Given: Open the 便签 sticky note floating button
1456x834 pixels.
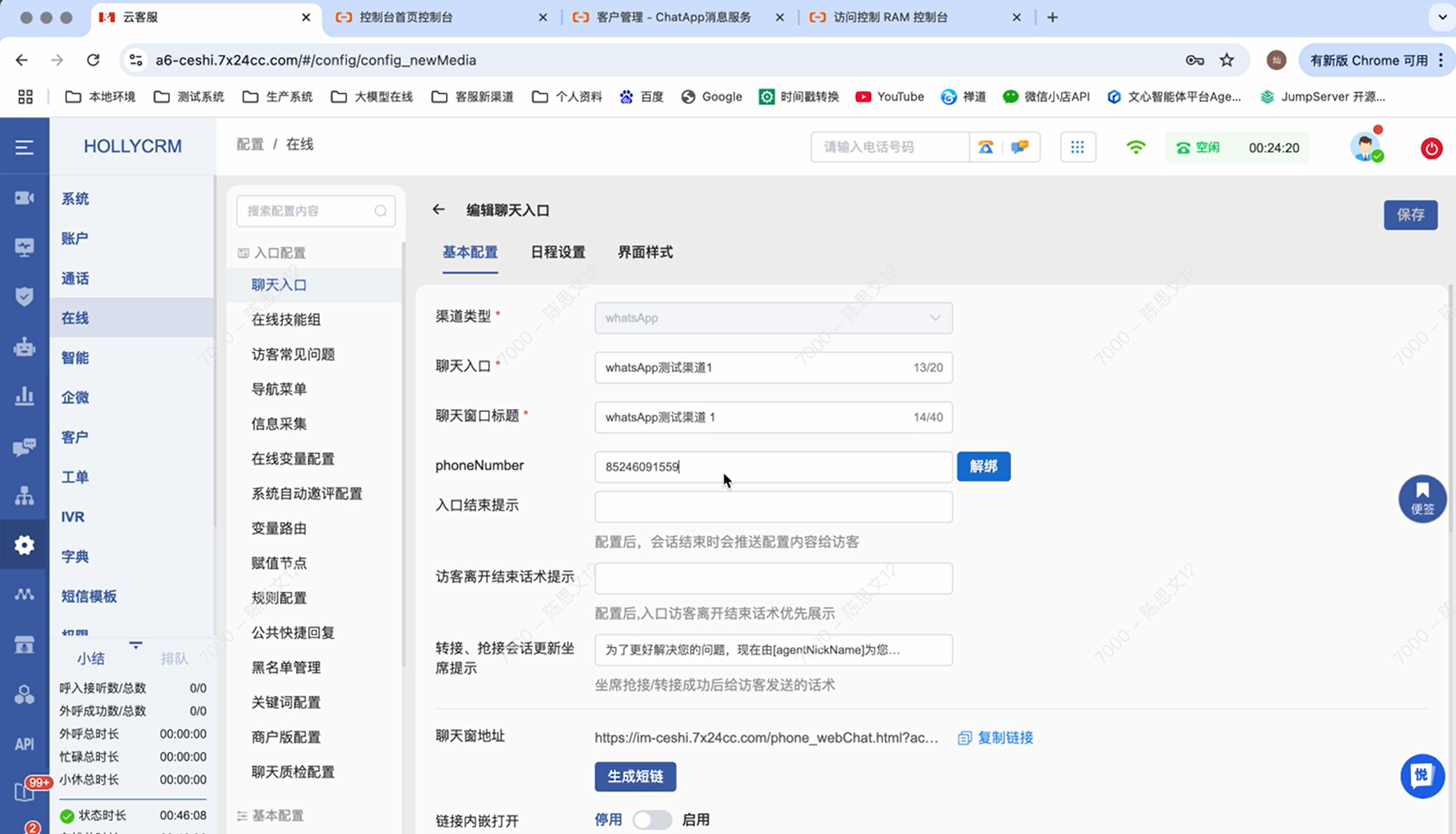Looking at the screenshot, I should click(x=1422, y=498).
